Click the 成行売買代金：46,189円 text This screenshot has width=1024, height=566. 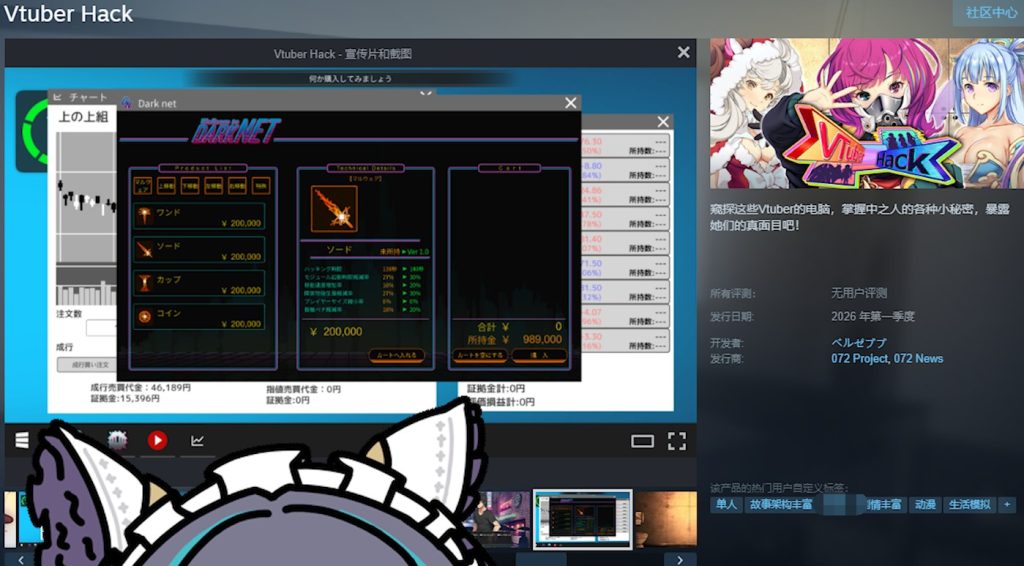[140, 388]
